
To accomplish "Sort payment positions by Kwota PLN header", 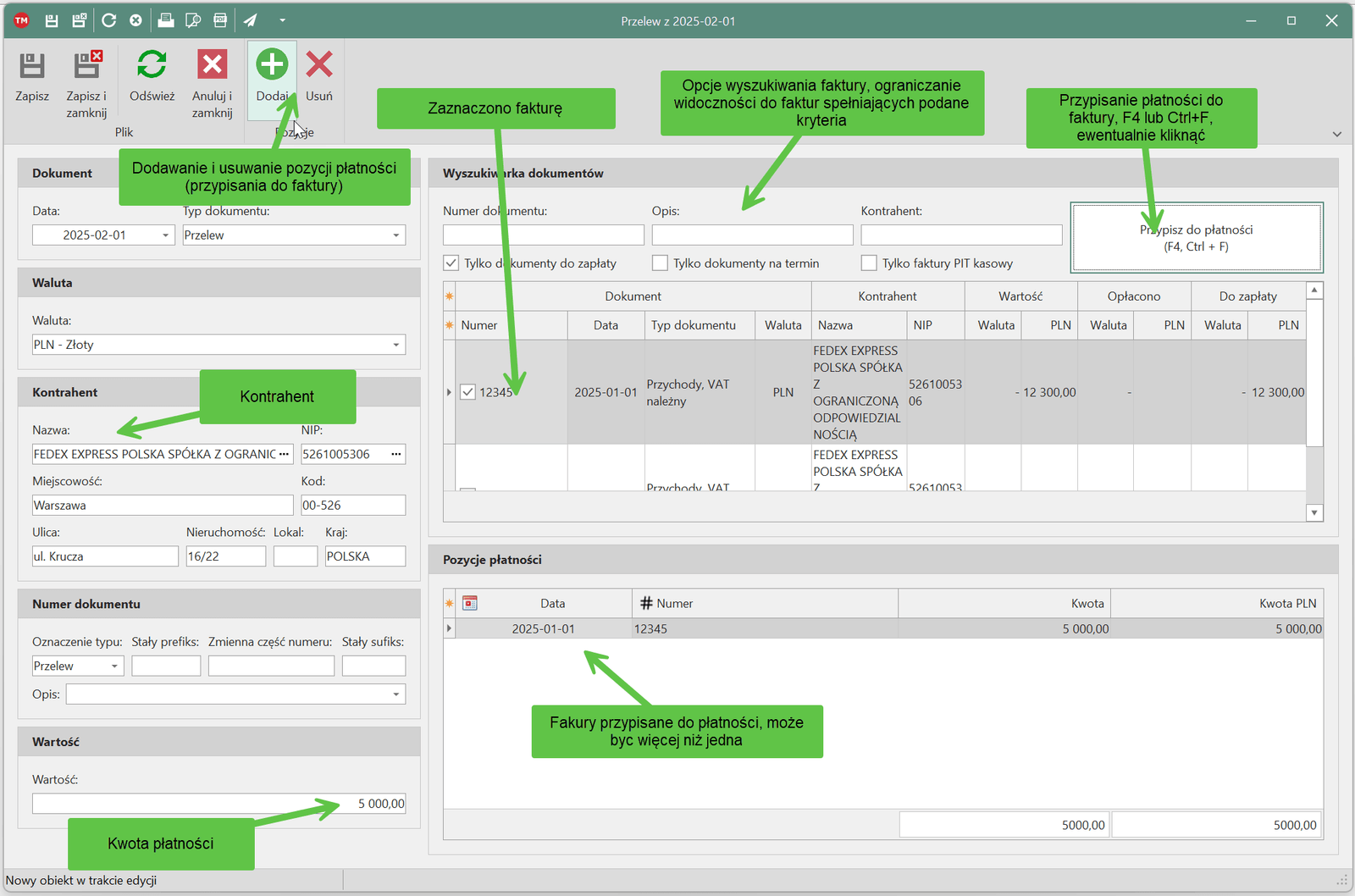I will coord(1286,604).
